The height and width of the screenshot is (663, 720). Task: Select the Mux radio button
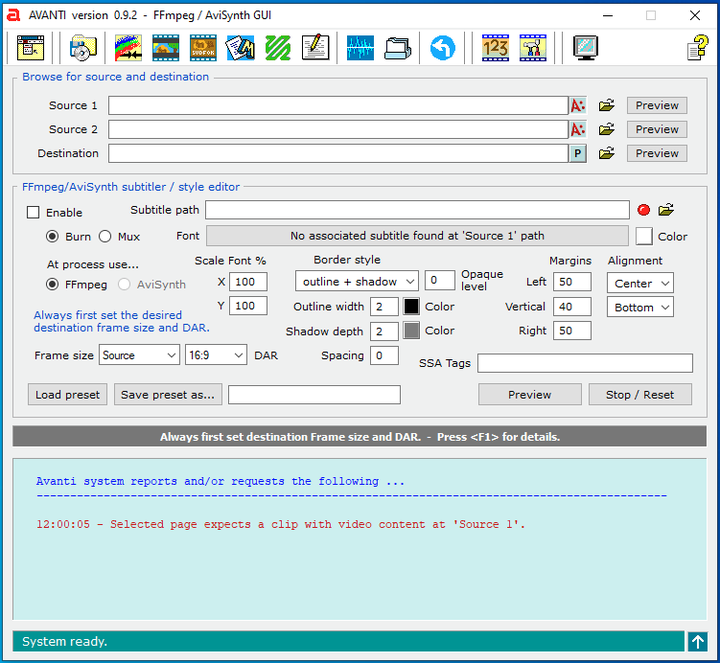(105, 237)
